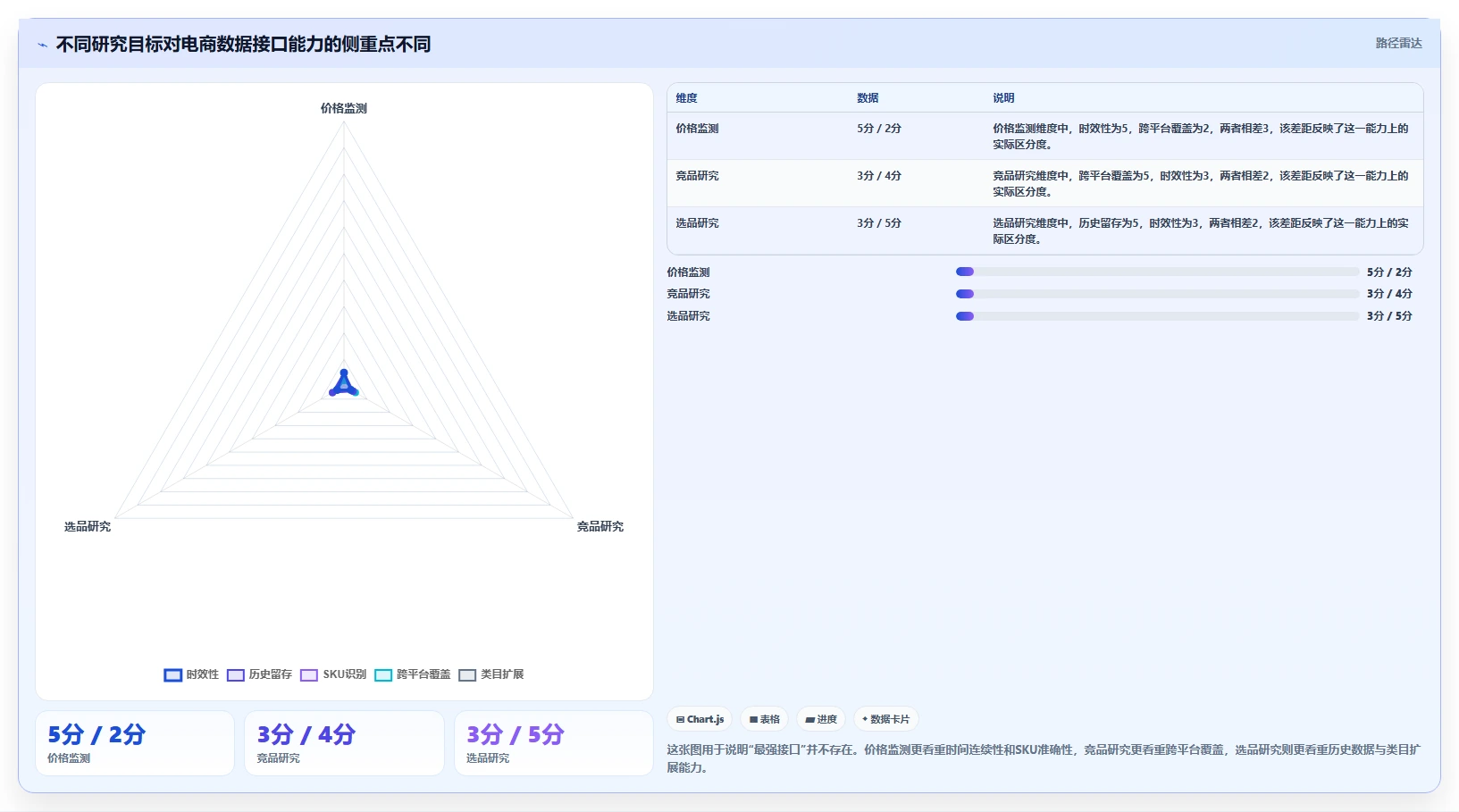
Task: Click the 竞品研究 cell in the table
Action: [x=697, y=176]
